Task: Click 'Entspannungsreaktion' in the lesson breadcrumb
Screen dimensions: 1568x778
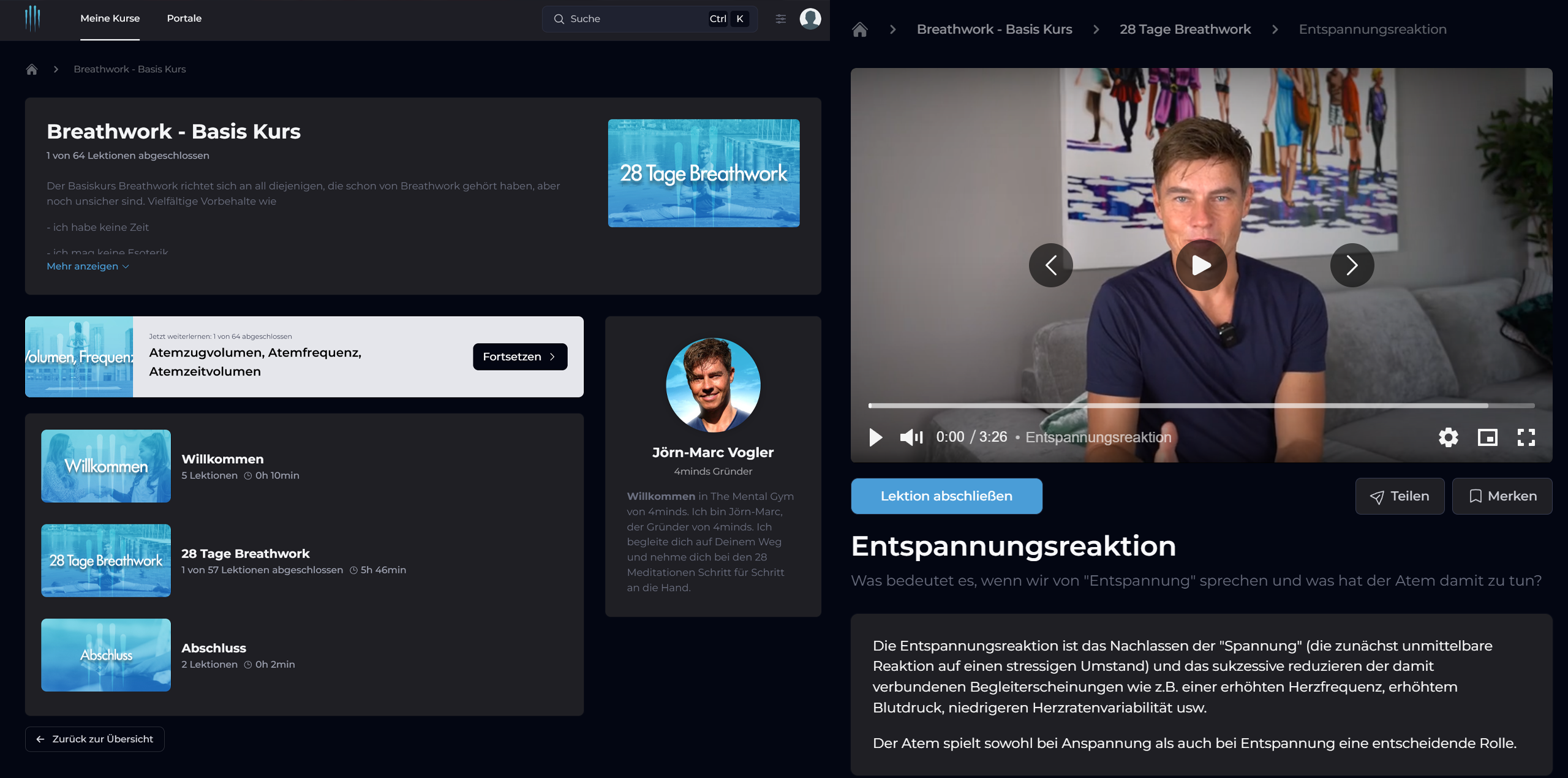Action: [x=1373, y=29]
